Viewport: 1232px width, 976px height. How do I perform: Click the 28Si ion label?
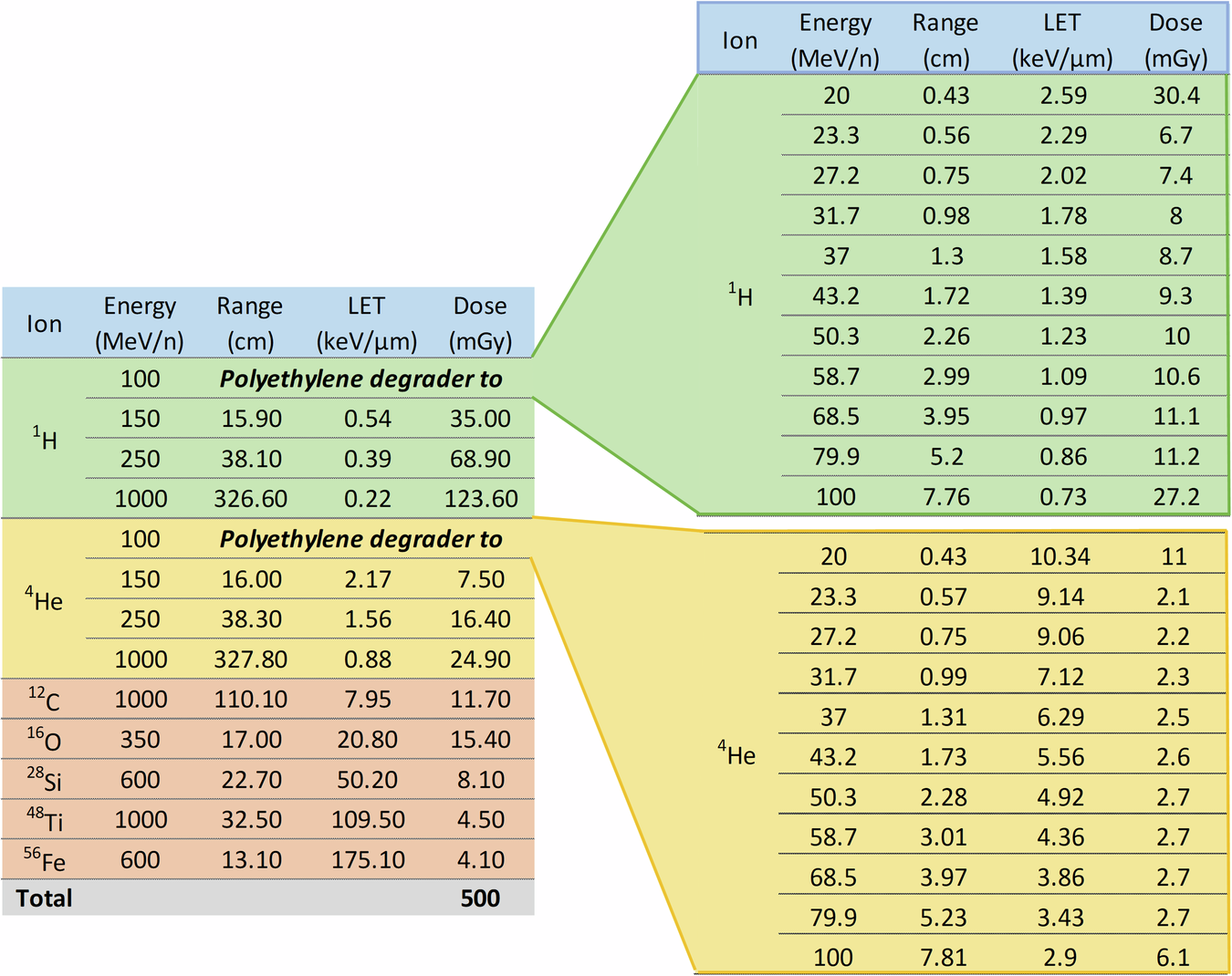[x=45, y=779]
